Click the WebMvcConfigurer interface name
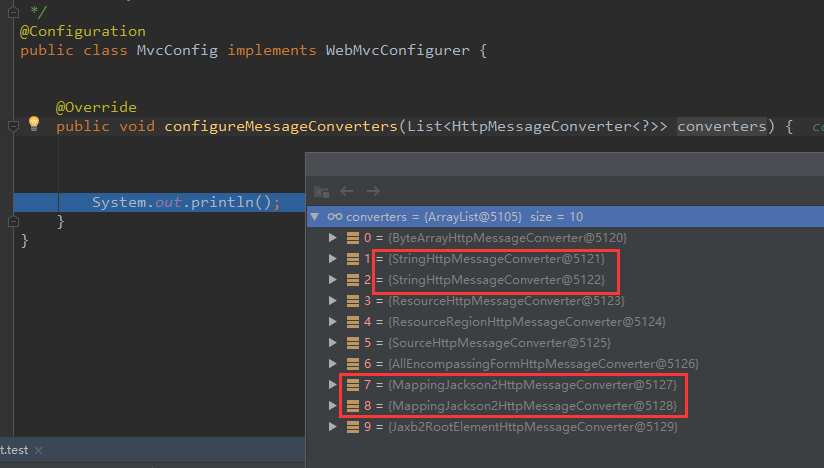824x468 pixels. (x=397, y=50)
